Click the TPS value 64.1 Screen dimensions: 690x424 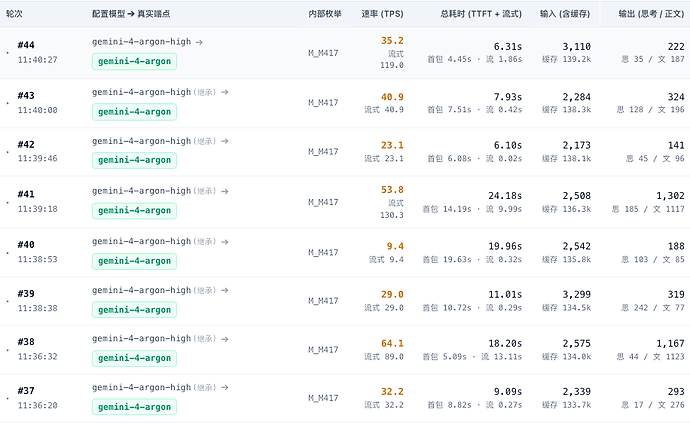[x=392, y=344]
